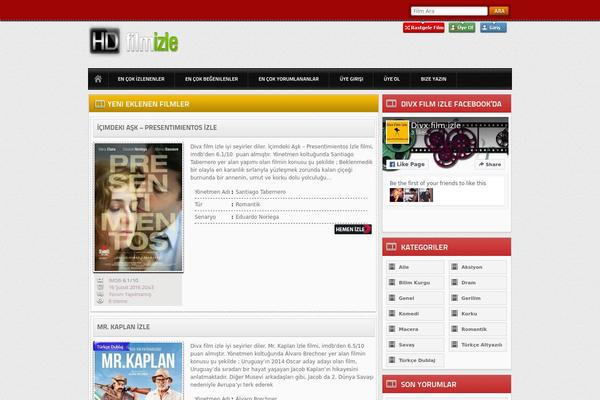Screen dimensions: 600x400
Task: Click the film icon beside Gerilim category
Action: [455, 298]
